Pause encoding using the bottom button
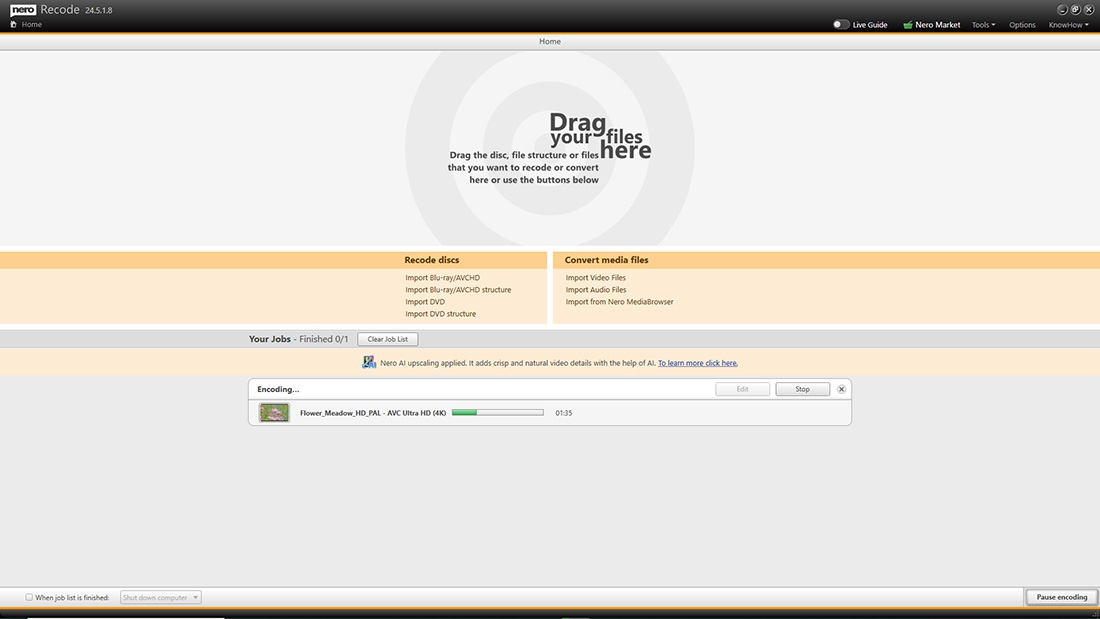The height and width of the screenshot is (619, 1100). (1061, 597)
